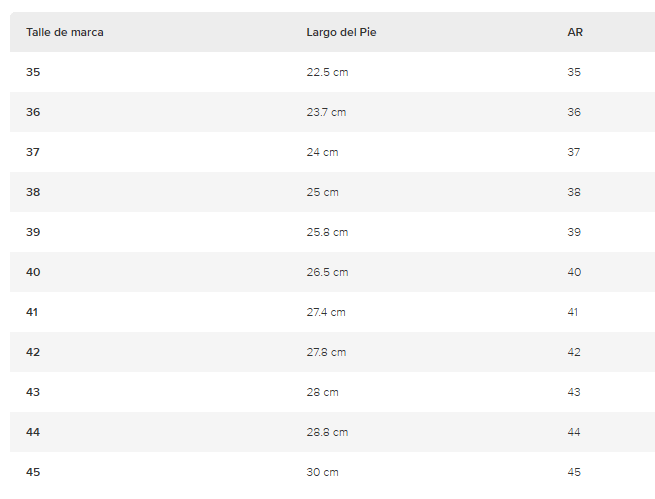Click the 28.8 cm foot length value

pyautogui.click(x=327, y=432)
